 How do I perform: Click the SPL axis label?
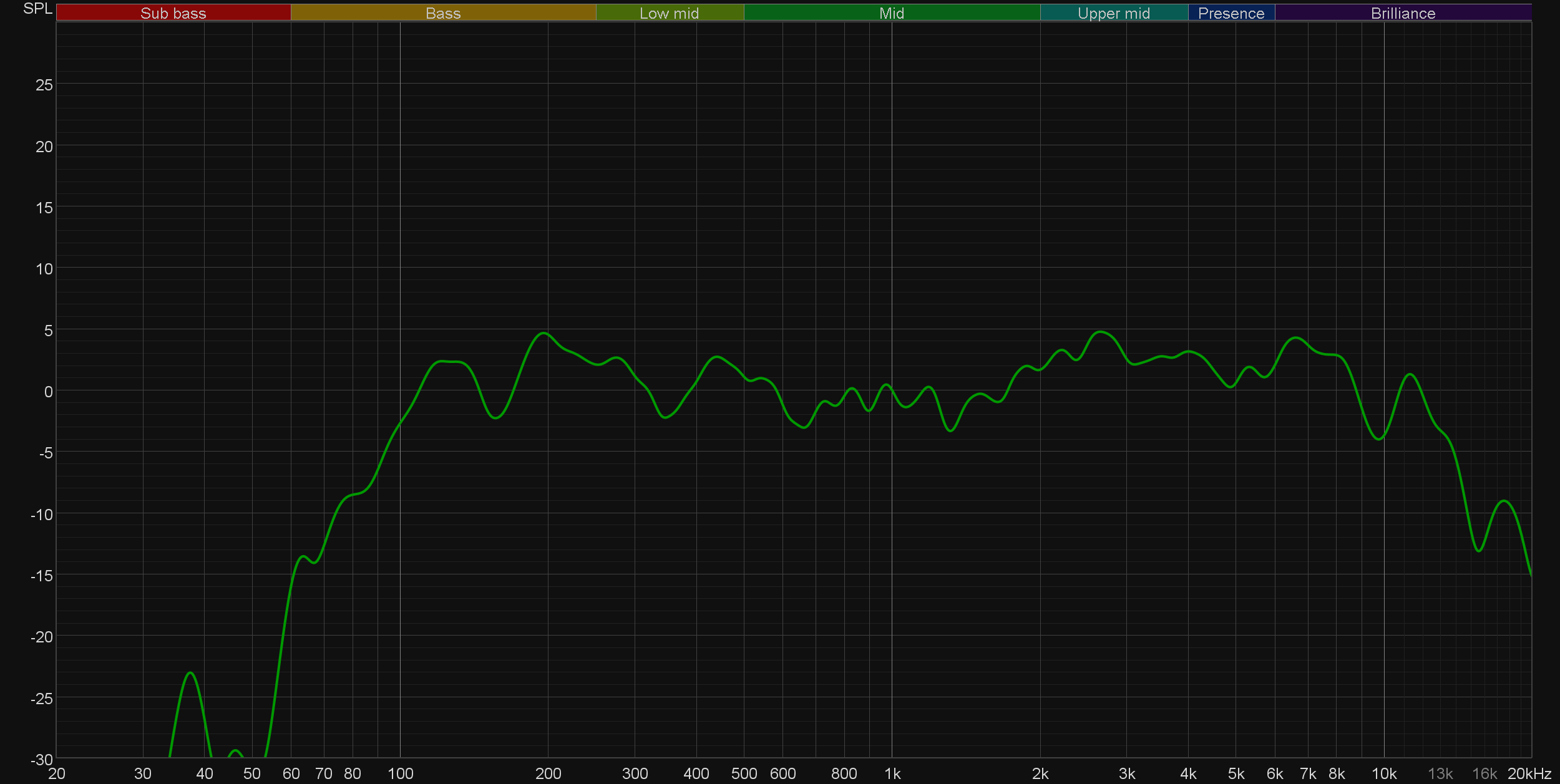point(37,9)
